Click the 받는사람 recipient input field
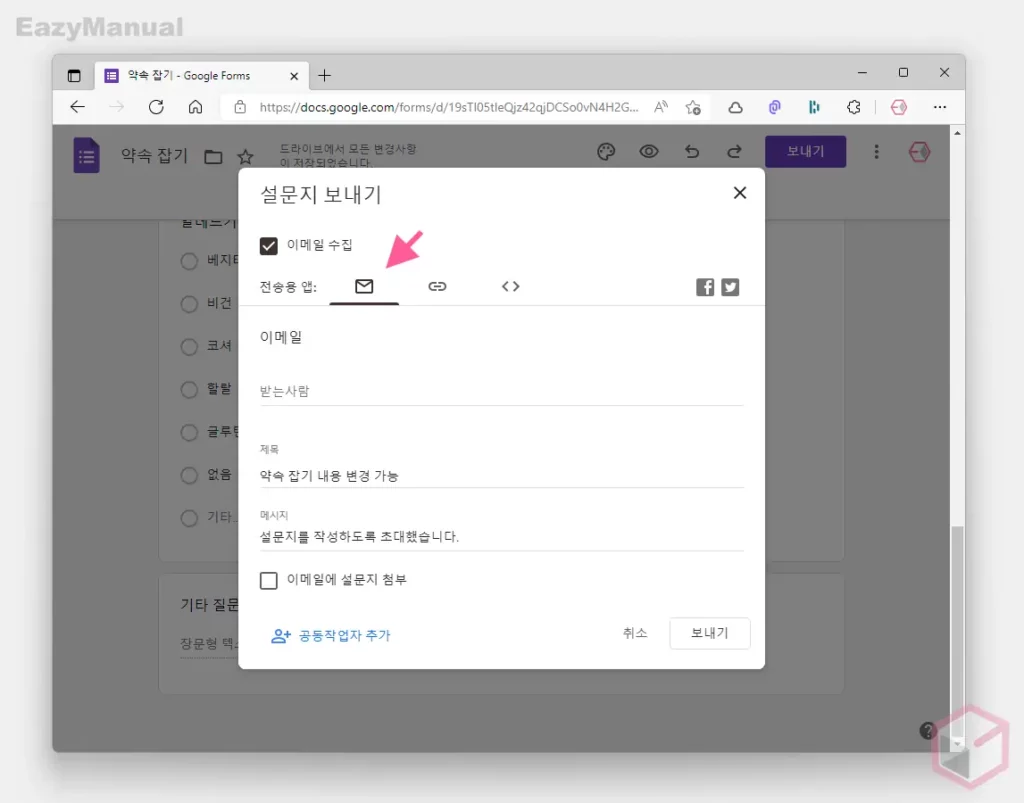Image resolution: width=1024 pixels, height=803 pixels. (500, 391)
